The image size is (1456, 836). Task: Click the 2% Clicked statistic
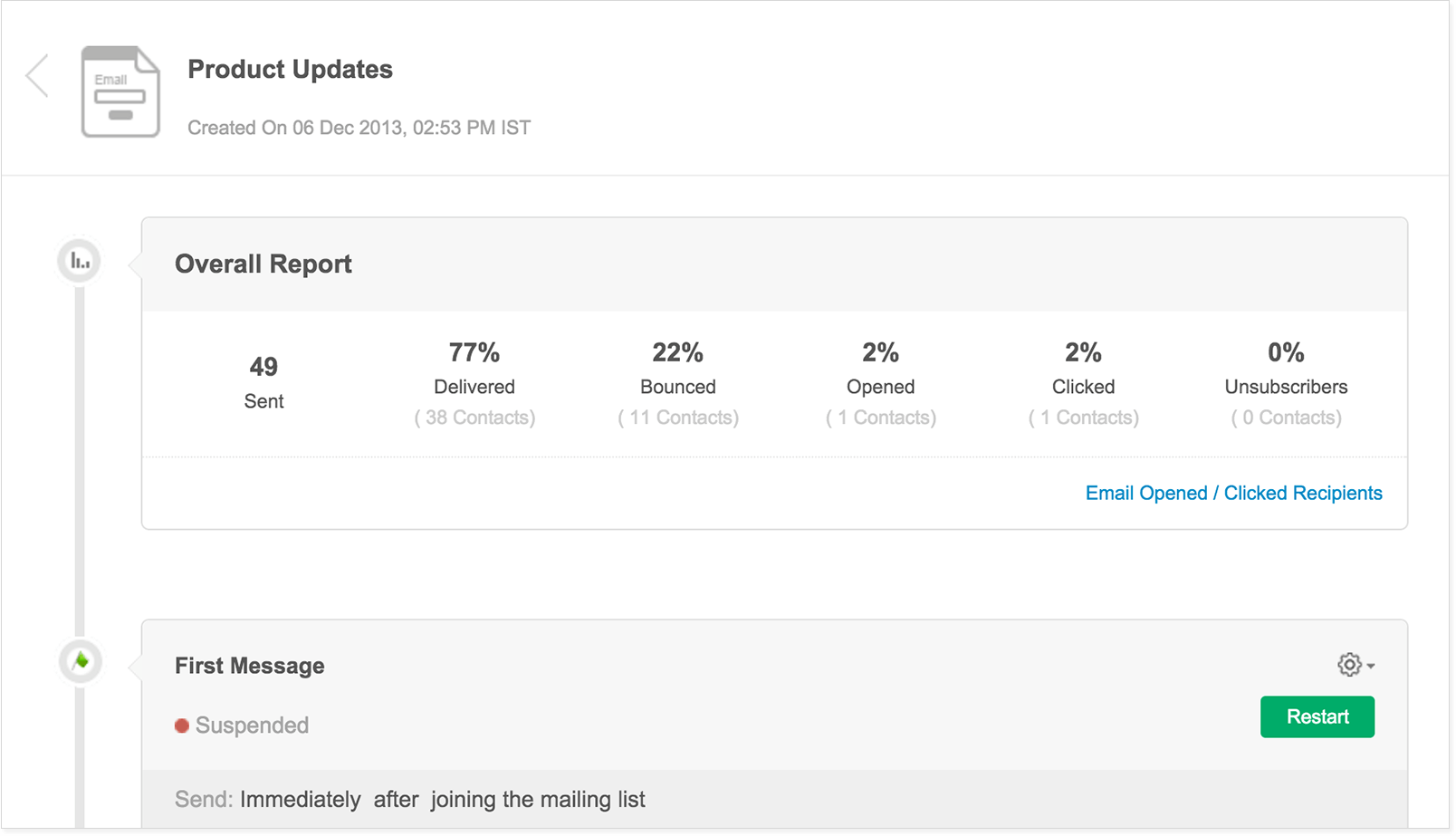click(1083, 352)
